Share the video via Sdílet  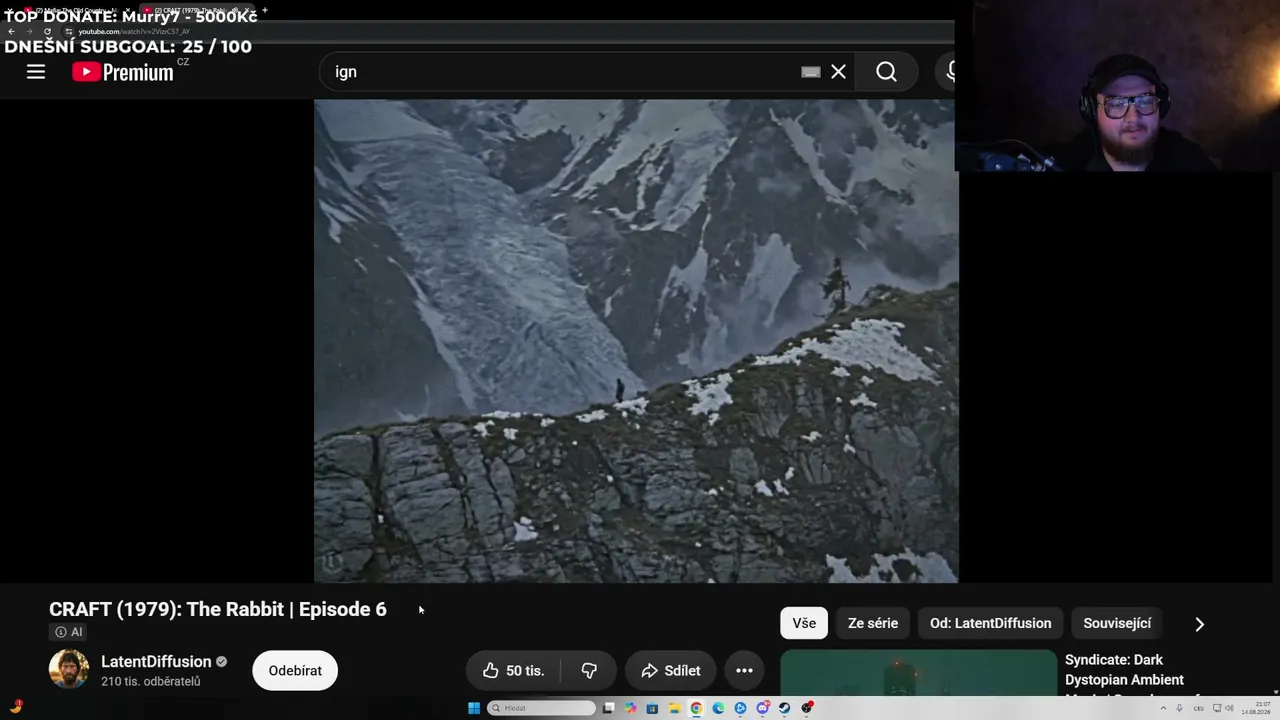tap(670, 671)
